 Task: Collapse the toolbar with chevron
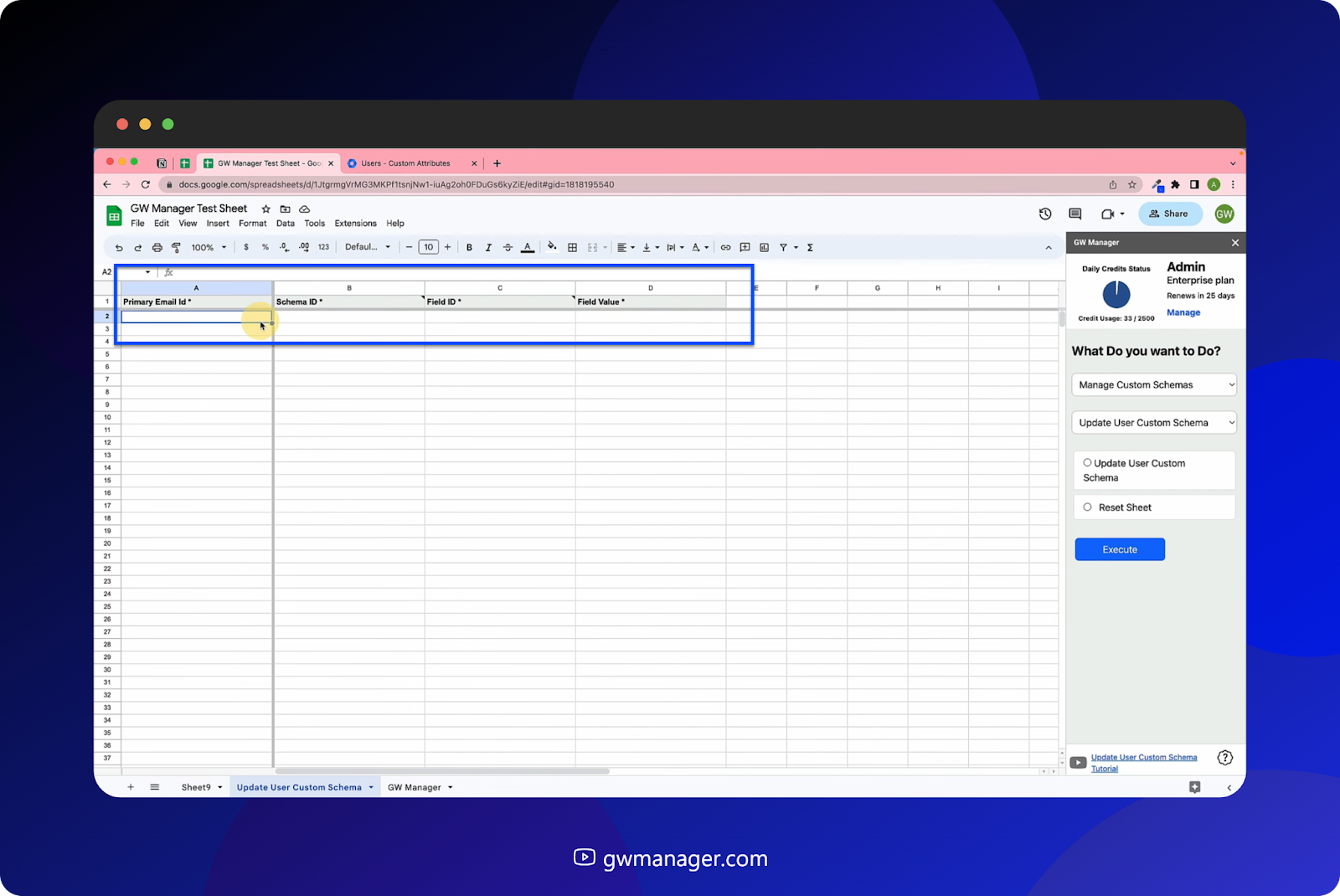click(x=1049, y=248)
